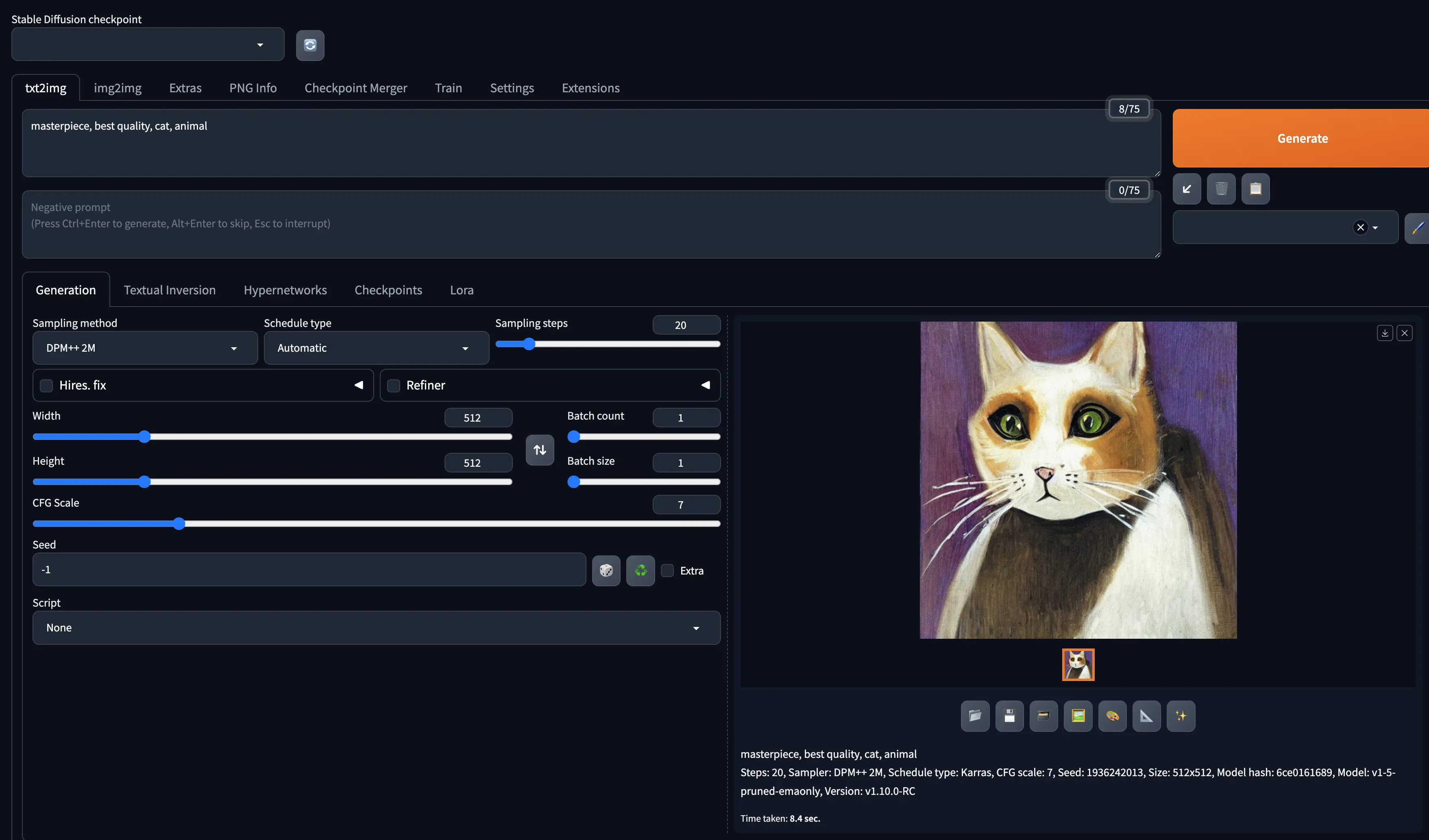Viewport: 1429px width, 840px height.
Task: Click the Batch count number field
Action: click(686, 418)
